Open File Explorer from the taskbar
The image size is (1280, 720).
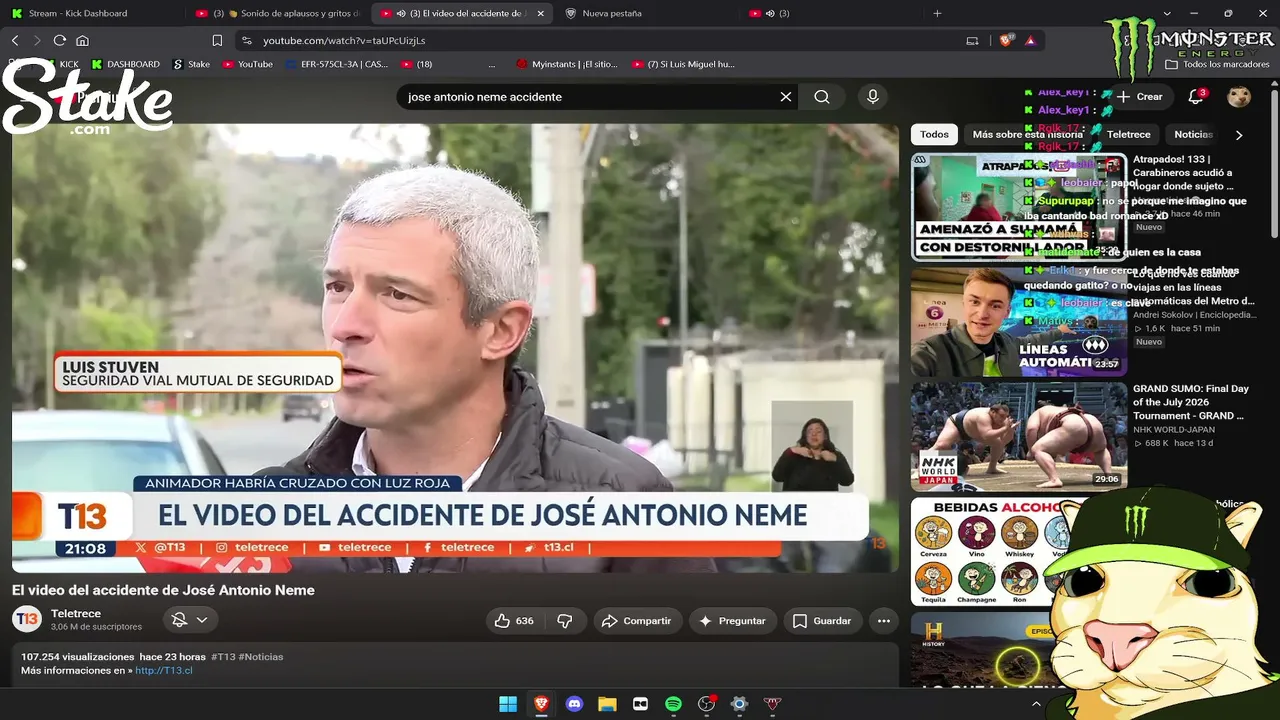pos(607,704)
